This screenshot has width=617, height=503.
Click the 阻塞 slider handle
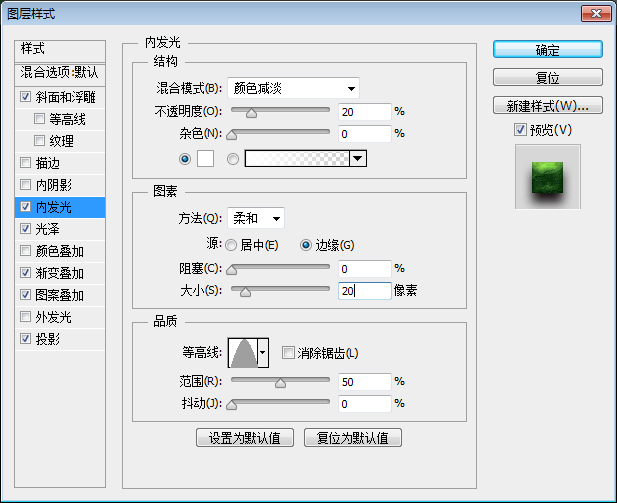click(x=232, y=270)
